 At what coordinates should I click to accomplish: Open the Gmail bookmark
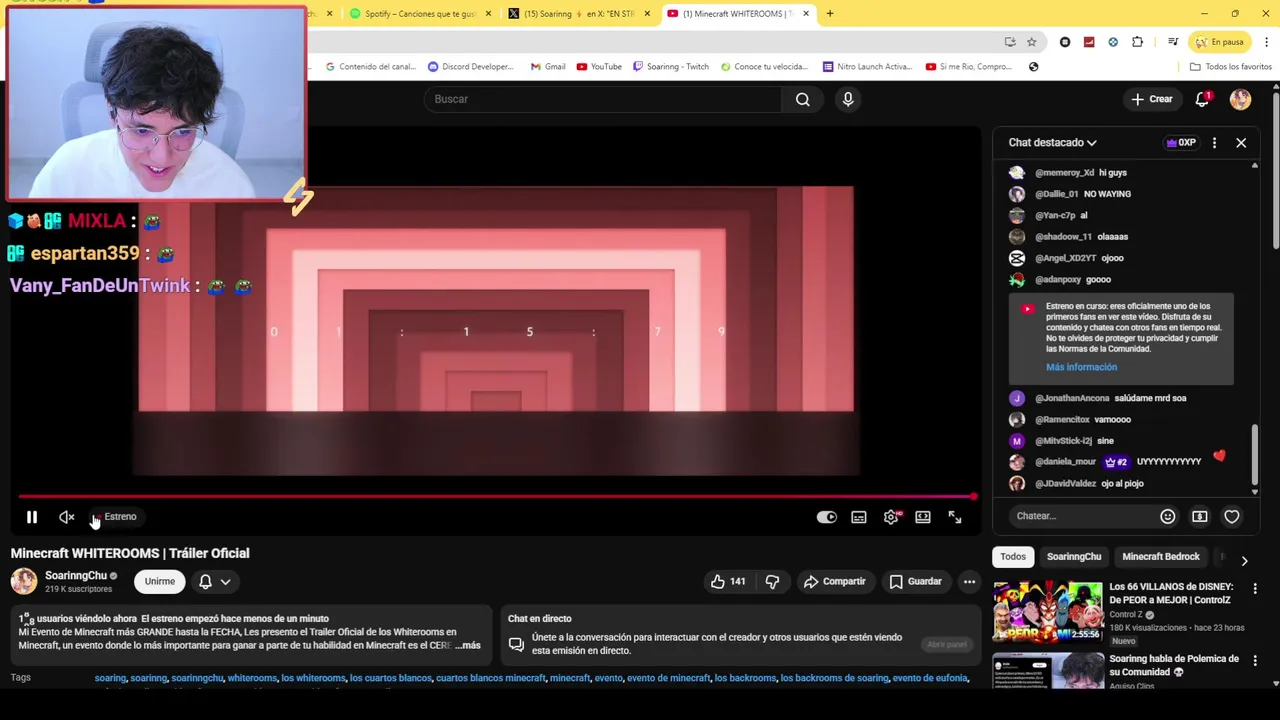click(x=548, y=67)
